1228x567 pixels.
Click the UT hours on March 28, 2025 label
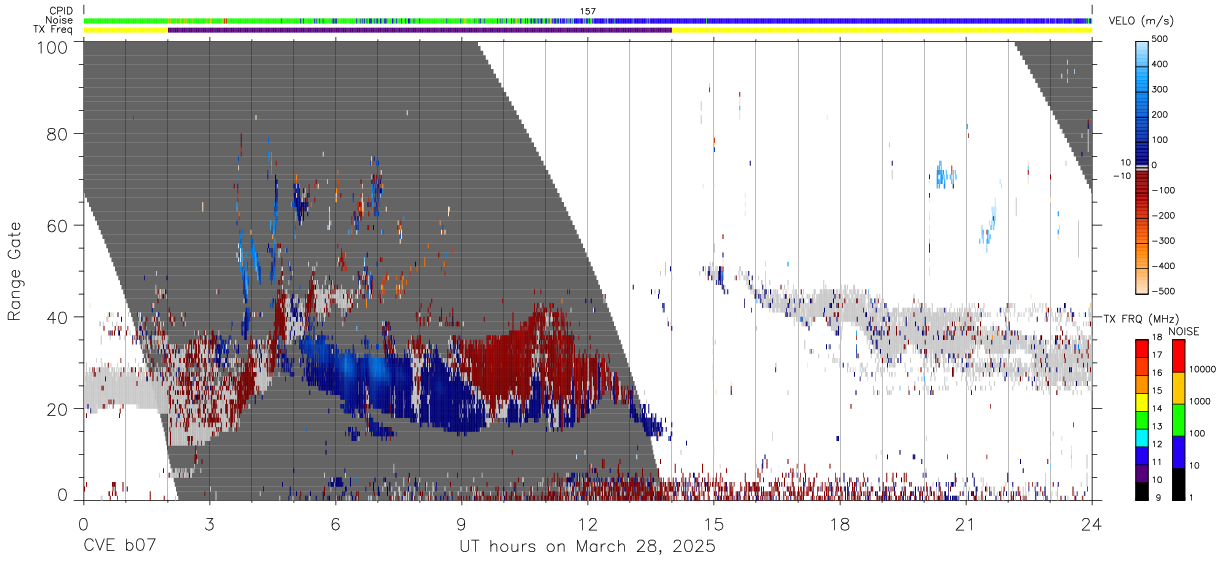587,547
